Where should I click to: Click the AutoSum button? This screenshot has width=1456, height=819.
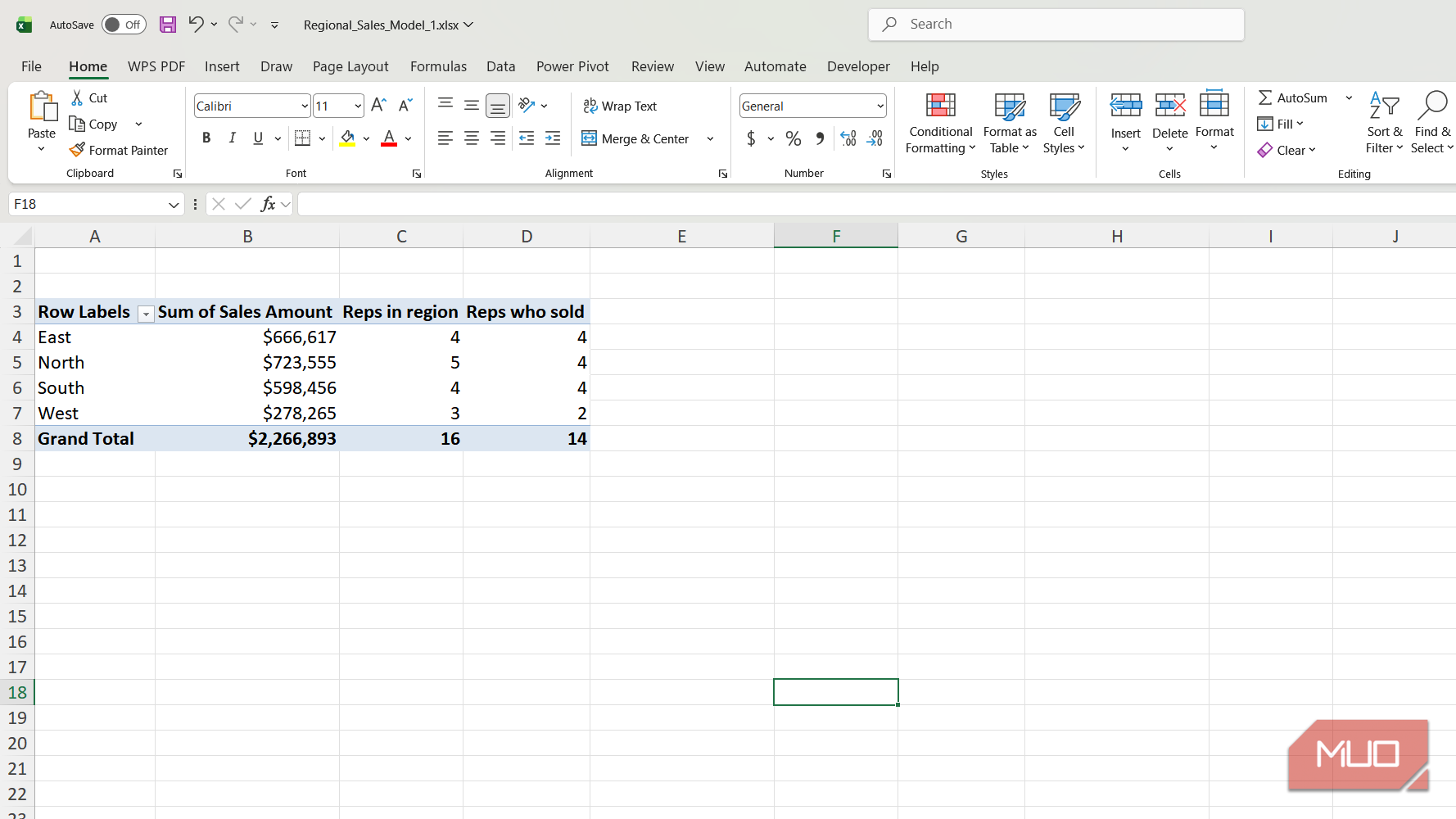pos(1293,98)
